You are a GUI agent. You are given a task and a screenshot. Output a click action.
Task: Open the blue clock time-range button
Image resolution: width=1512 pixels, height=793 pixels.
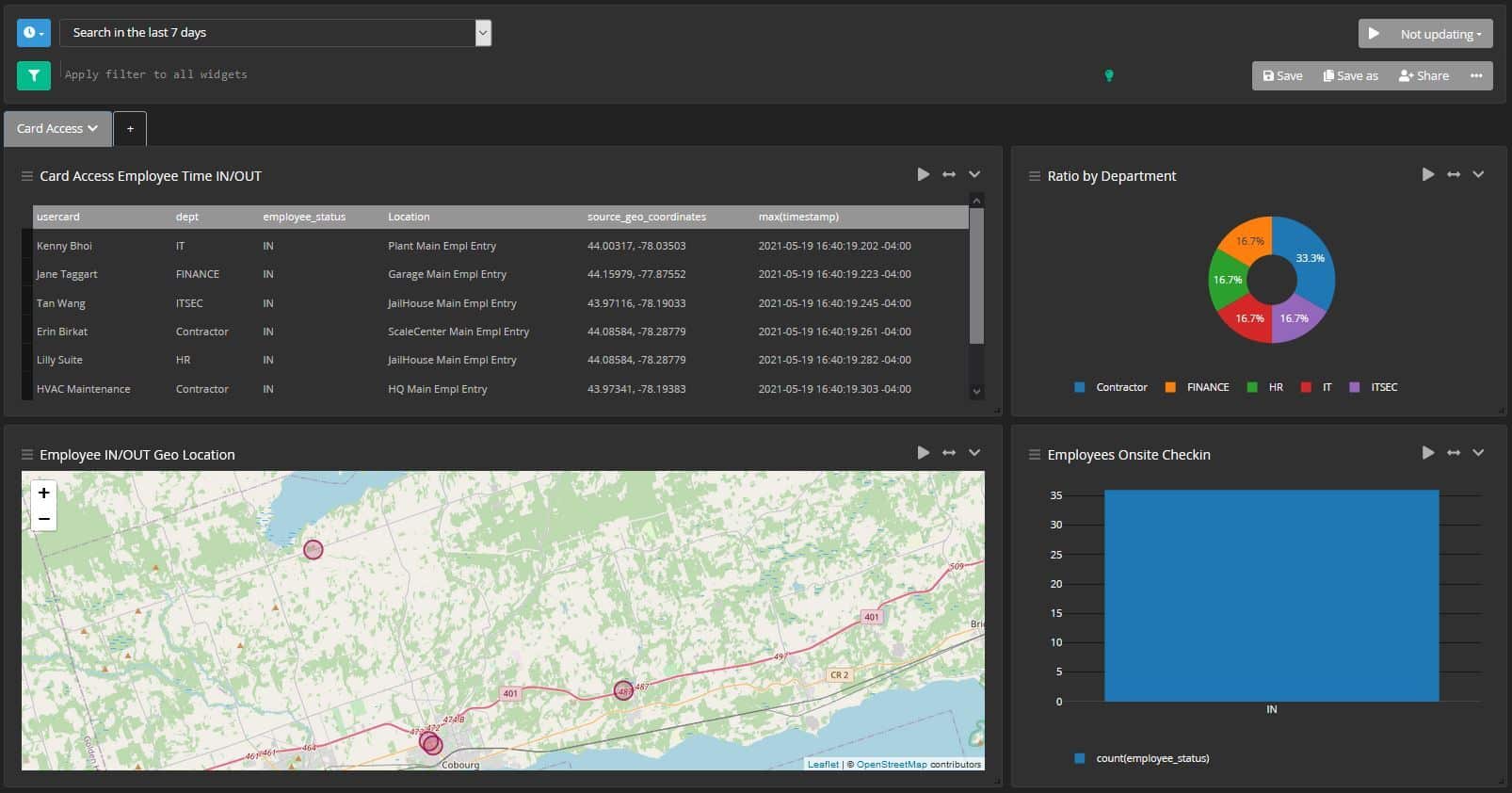[34, 33]
